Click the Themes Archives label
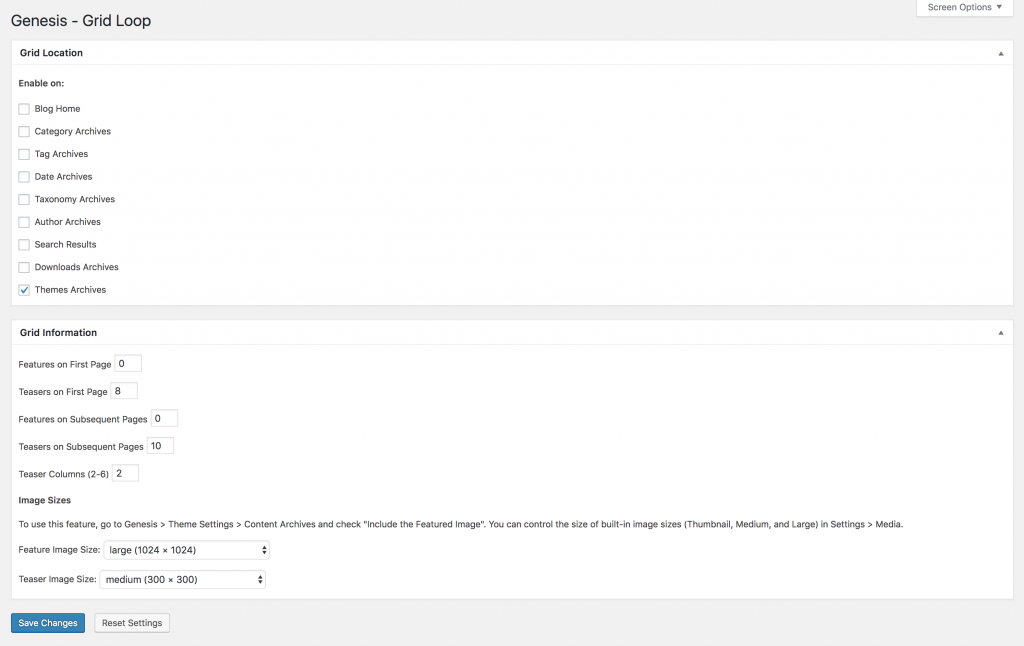1024x646 pixels. (70, 290)
